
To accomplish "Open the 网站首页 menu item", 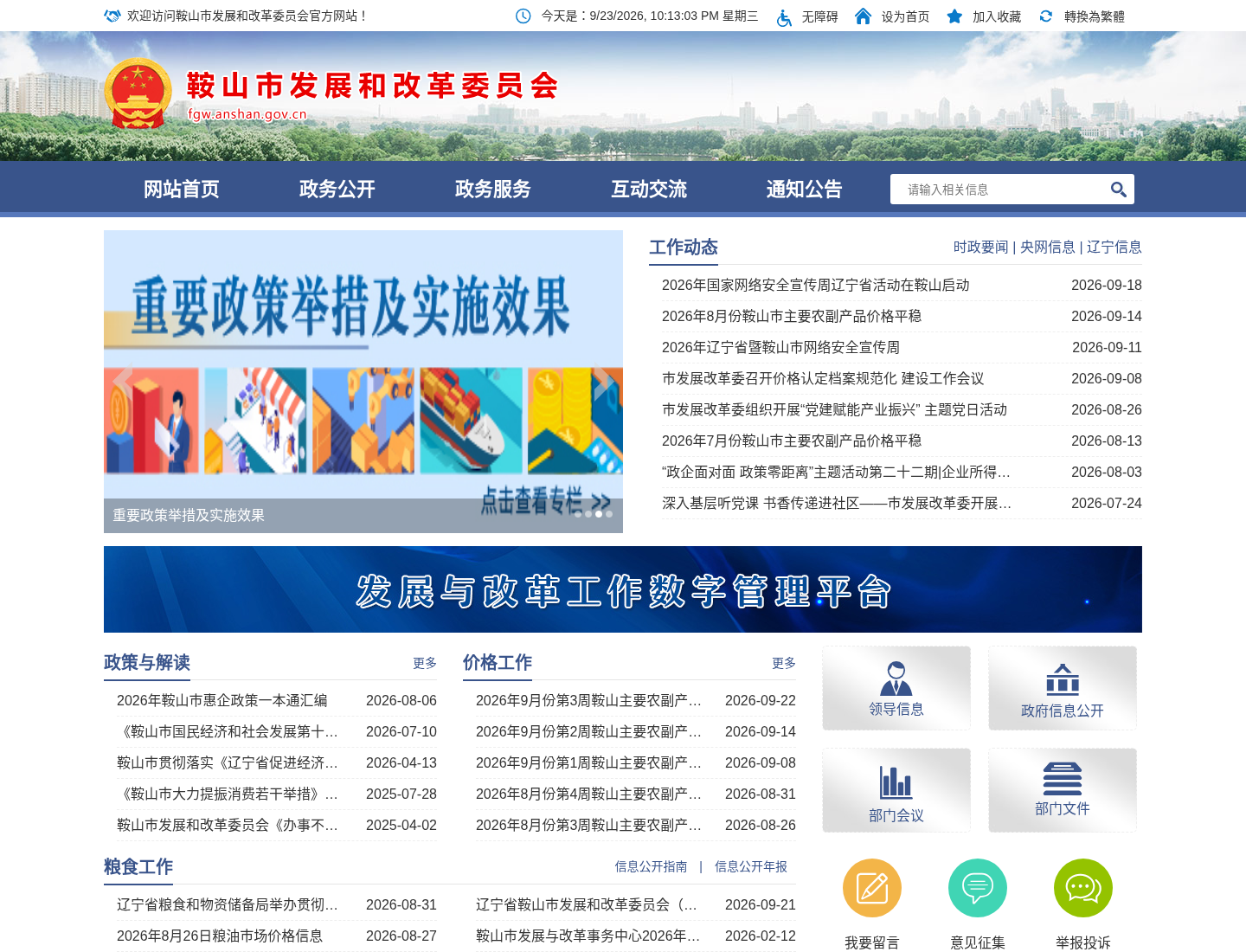I will tap(182, 189).
